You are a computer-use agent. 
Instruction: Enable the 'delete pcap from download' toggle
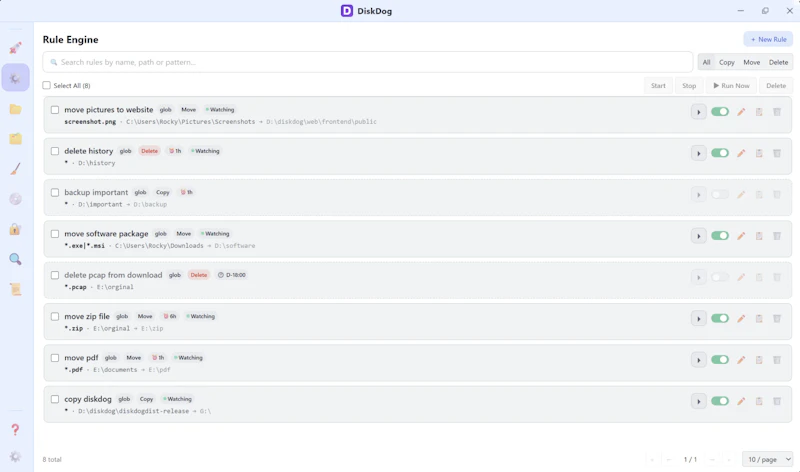tap(720, 277)
